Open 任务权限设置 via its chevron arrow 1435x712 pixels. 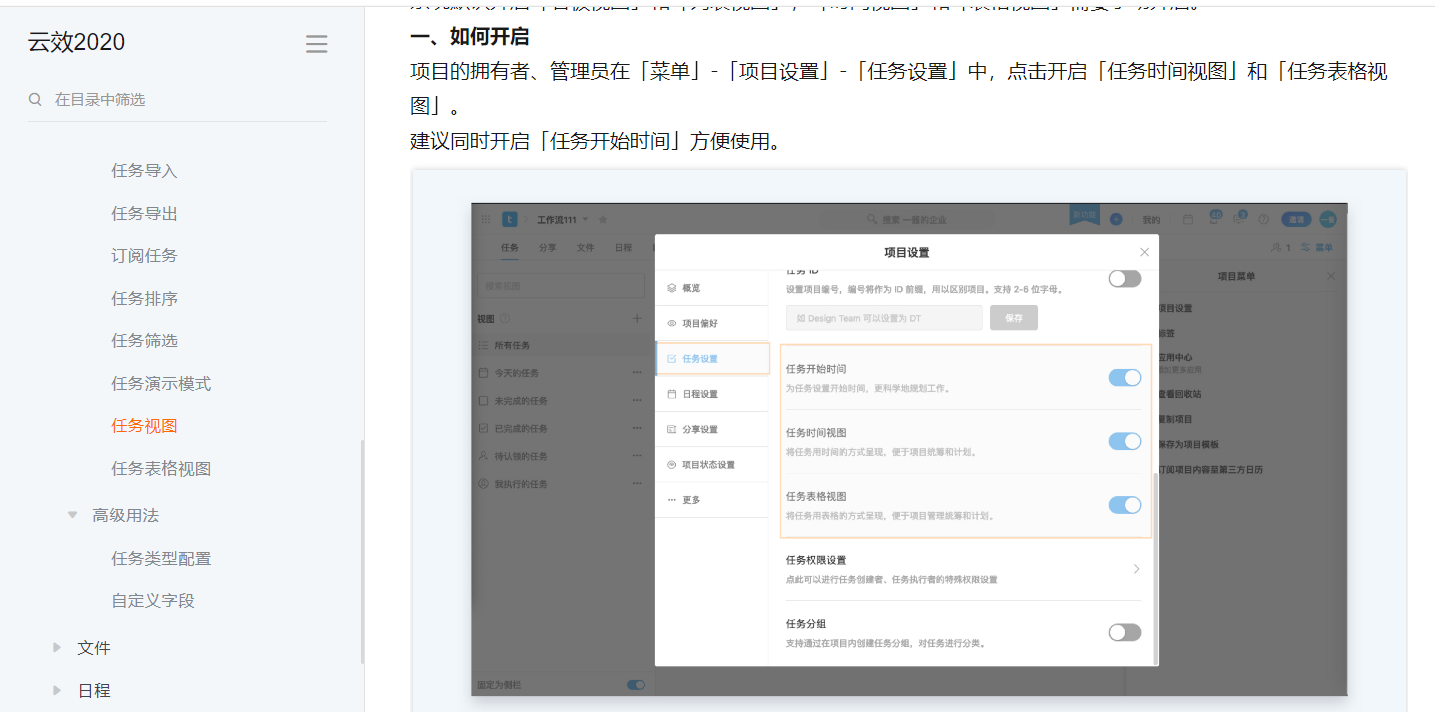coord(1137,567)
